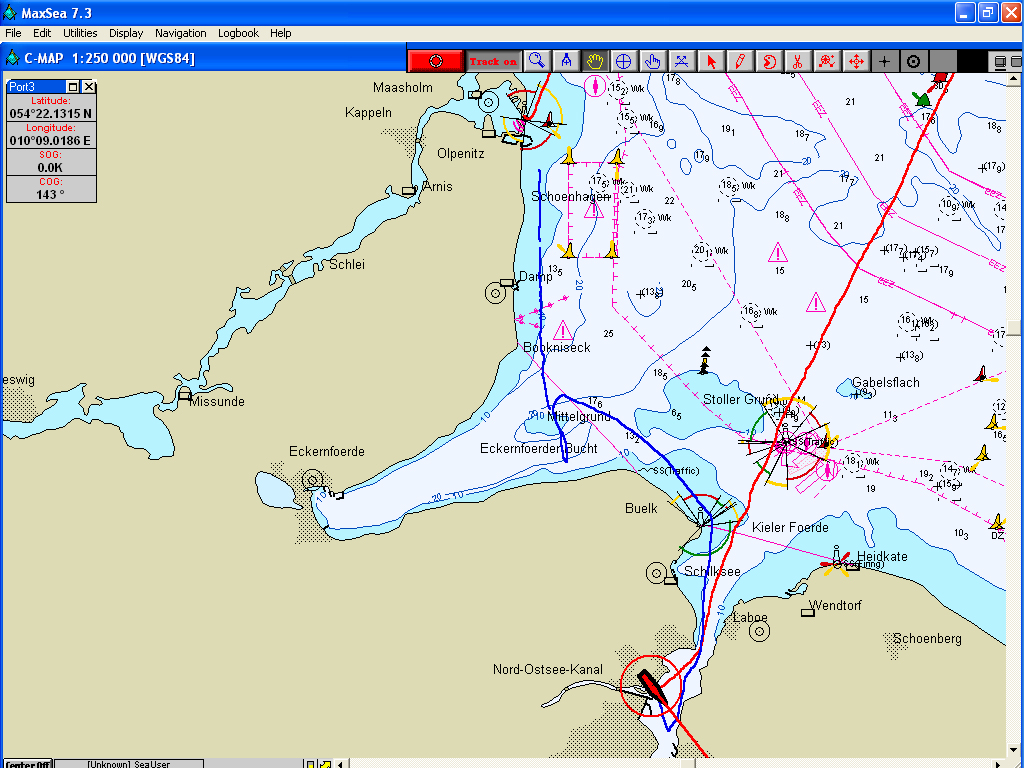This screenshot has height=768, width=1024.
Task: Click the Missunde label on chart
Action: [217, 402]
